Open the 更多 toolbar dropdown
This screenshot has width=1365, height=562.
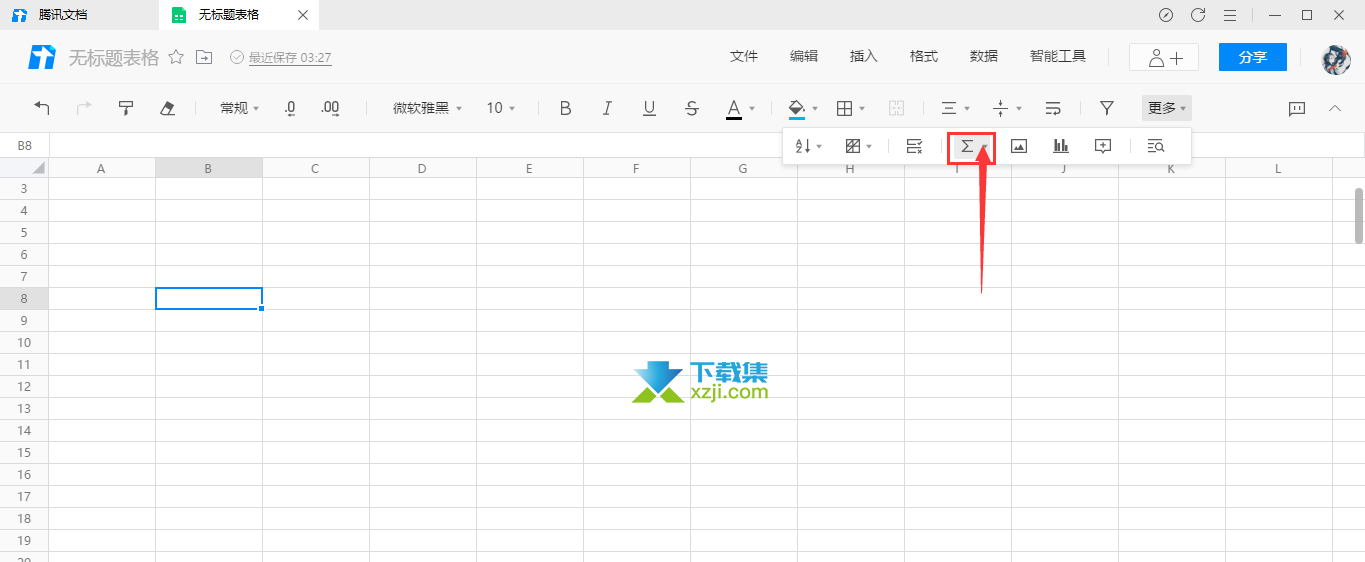(x=1167, y=108)
